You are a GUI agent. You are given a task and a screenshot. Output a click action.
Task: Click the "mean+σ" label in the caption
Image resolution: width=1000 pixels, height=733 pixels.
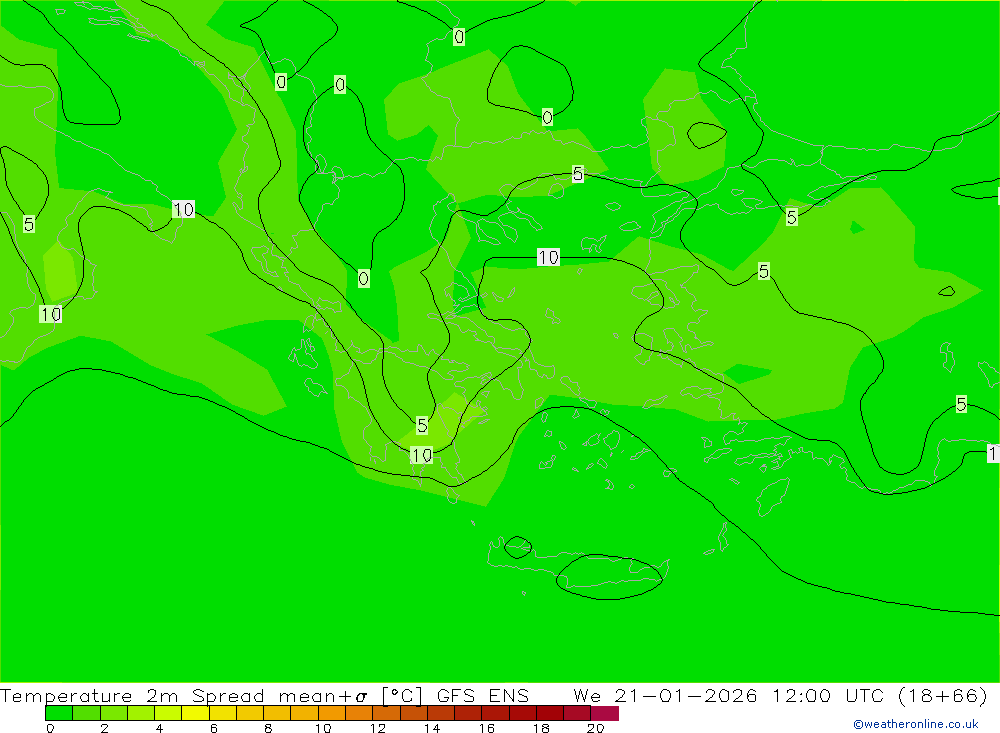click(x=323, y=696)
